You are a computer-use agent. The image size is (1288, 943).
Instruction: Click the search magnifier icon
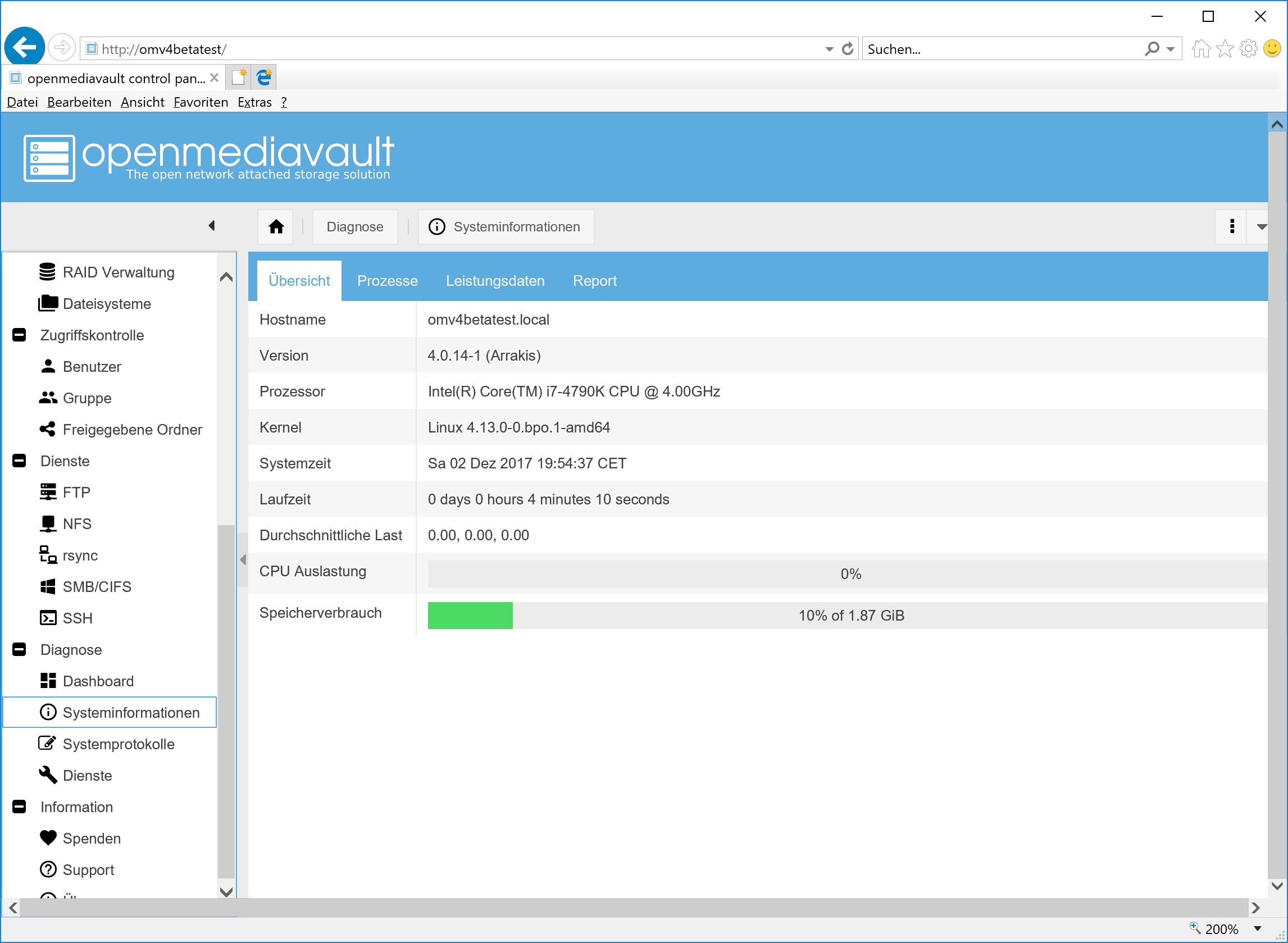[1152, 49]
